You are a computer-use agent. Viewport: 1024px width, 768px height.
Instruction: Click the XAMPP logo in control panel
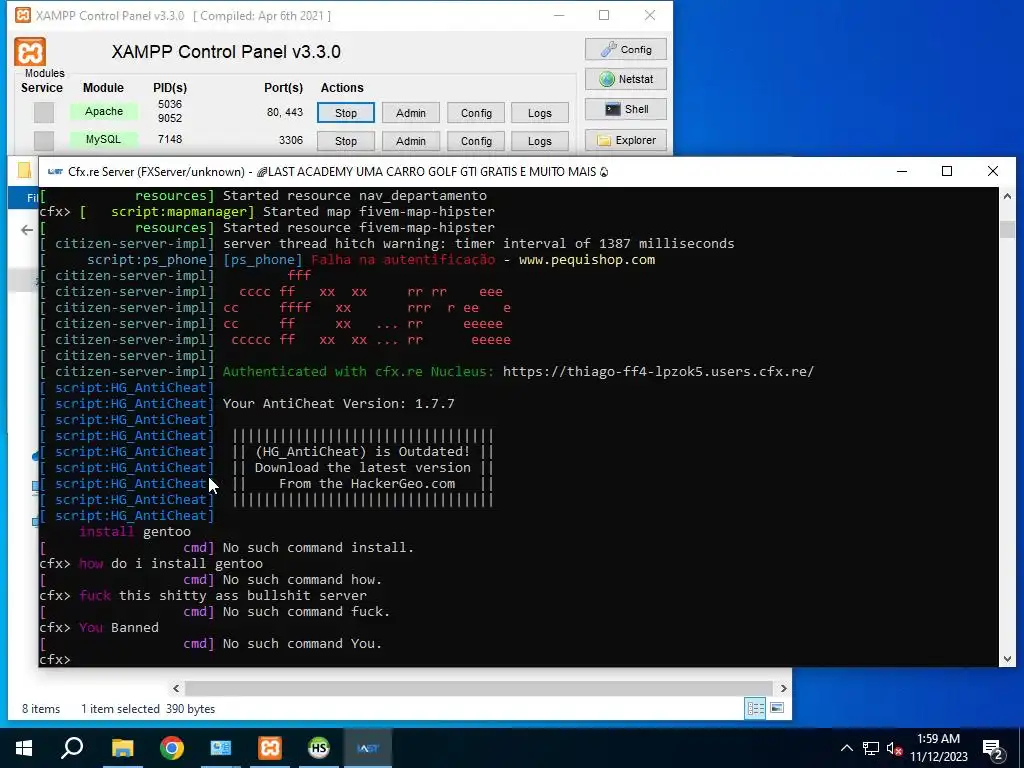point(30,52)
